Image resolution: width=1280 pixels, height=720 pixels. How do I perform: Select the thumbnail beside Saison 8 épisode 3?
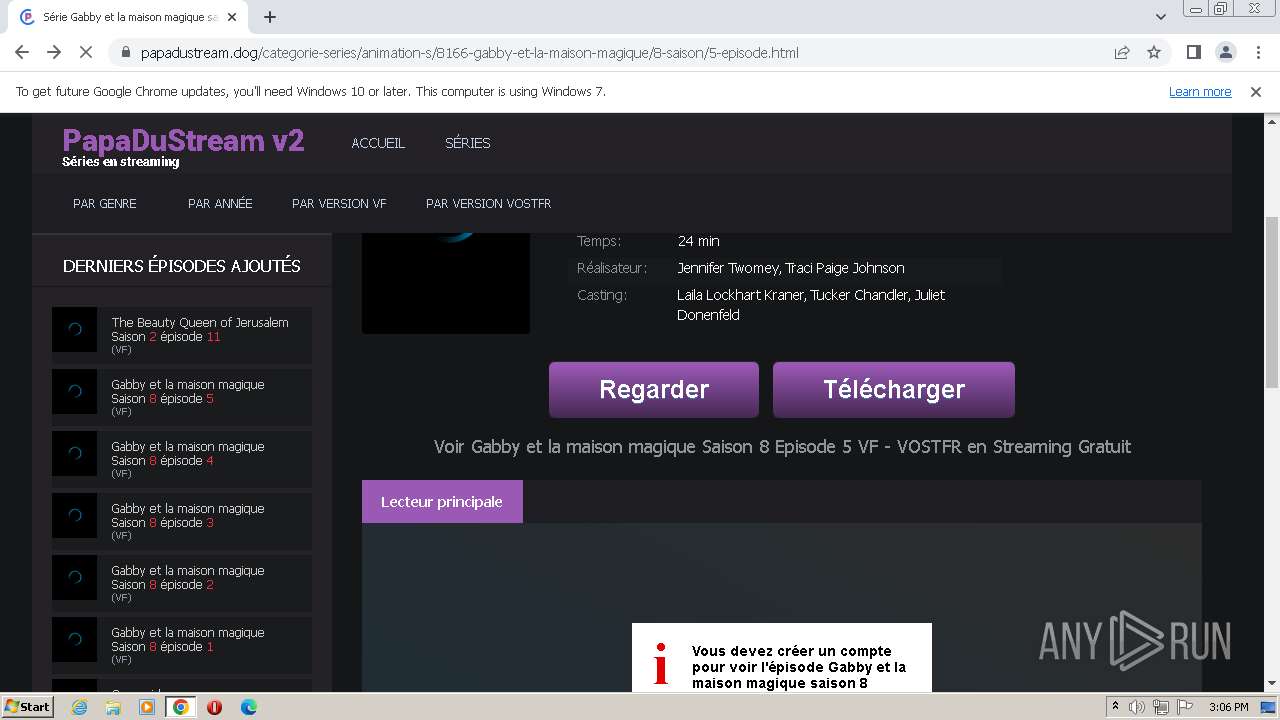click(x=75, y=515)
